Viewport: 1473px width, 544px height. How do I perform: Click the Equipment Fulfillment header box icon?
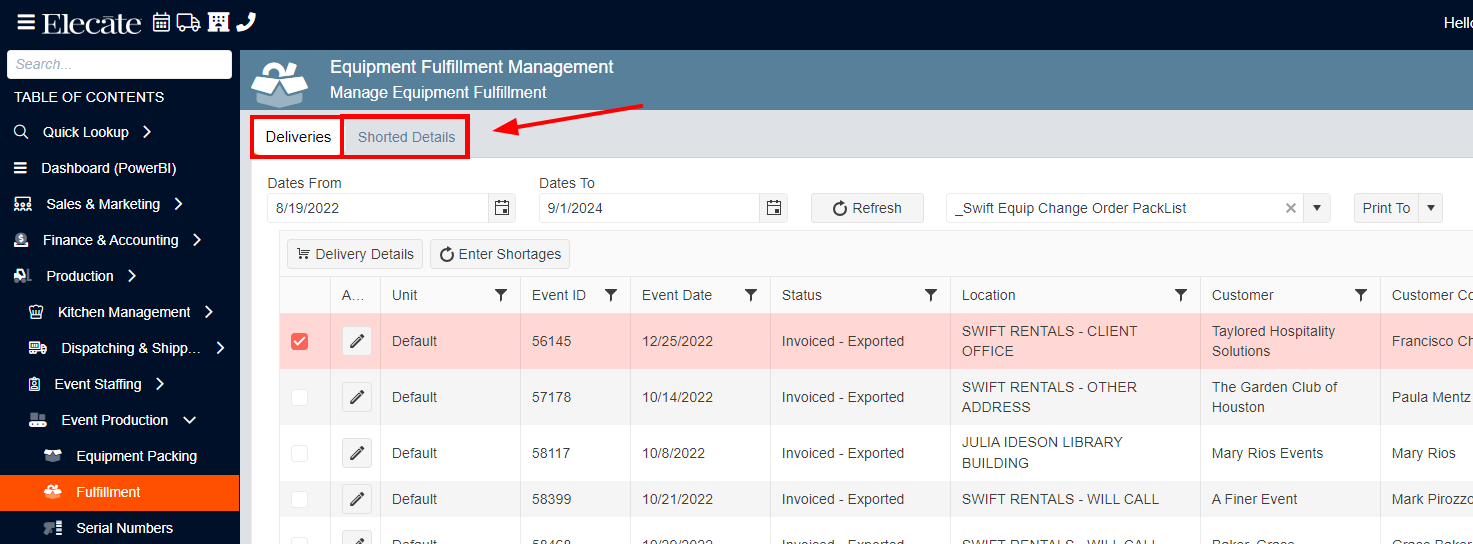tap(280, 84)
